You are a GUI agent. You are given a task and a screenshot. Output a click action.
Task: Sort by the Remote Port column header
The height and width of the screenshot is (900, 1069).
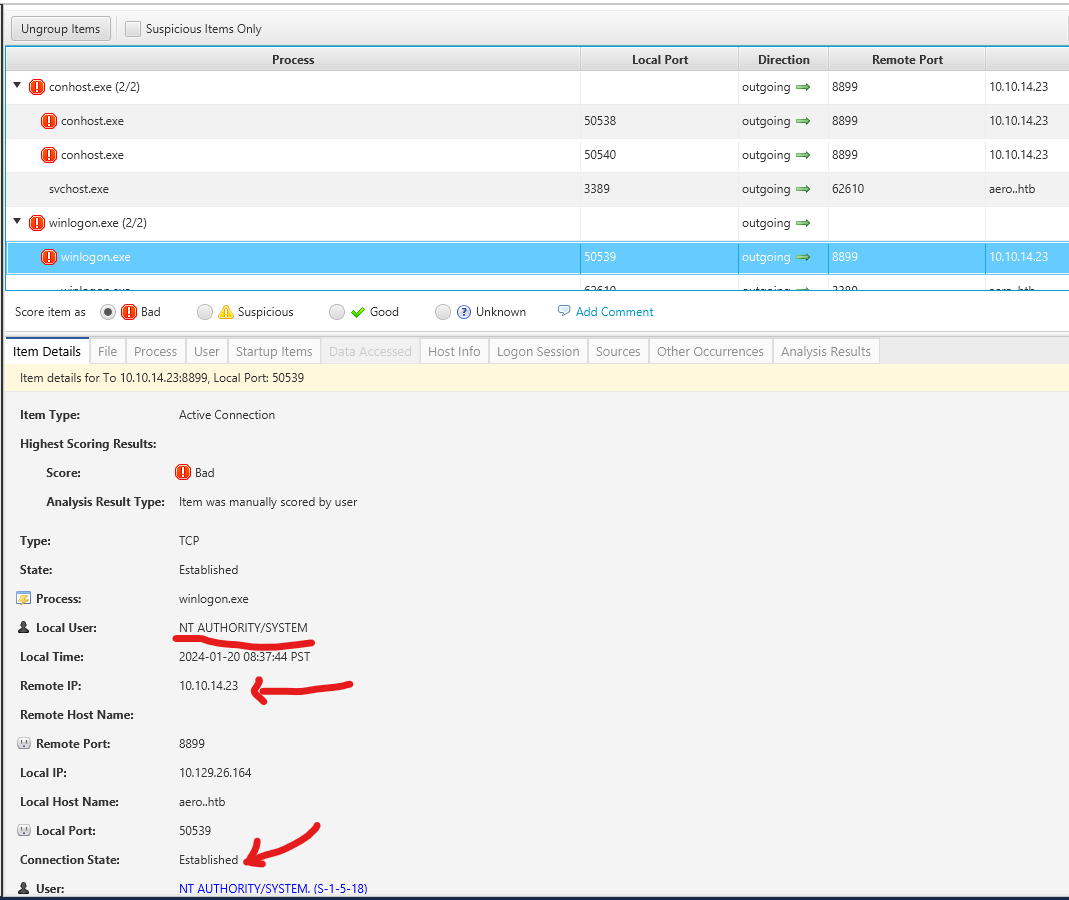coord(906,60)
